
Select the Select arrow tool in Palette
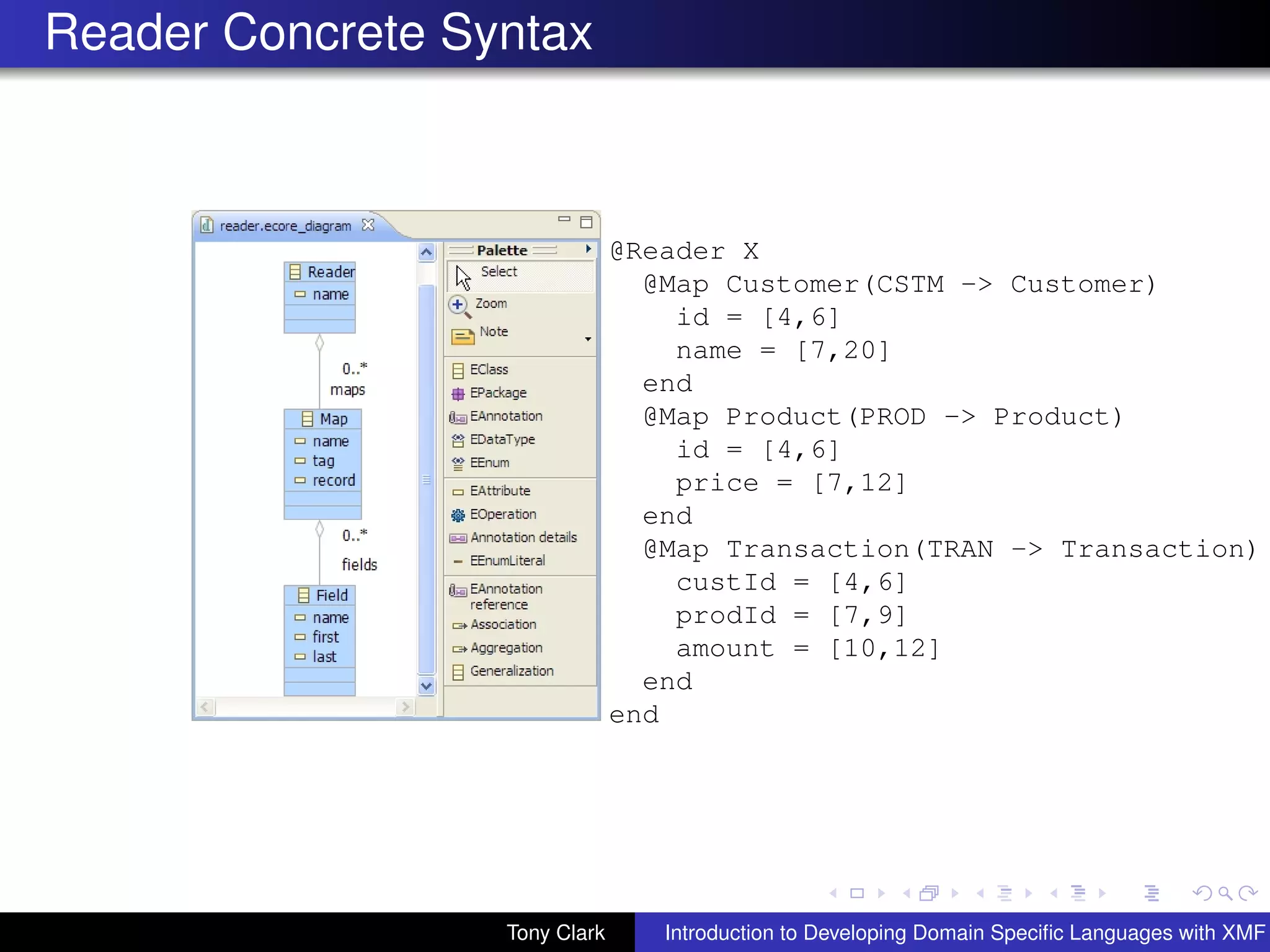click(520, 275)
